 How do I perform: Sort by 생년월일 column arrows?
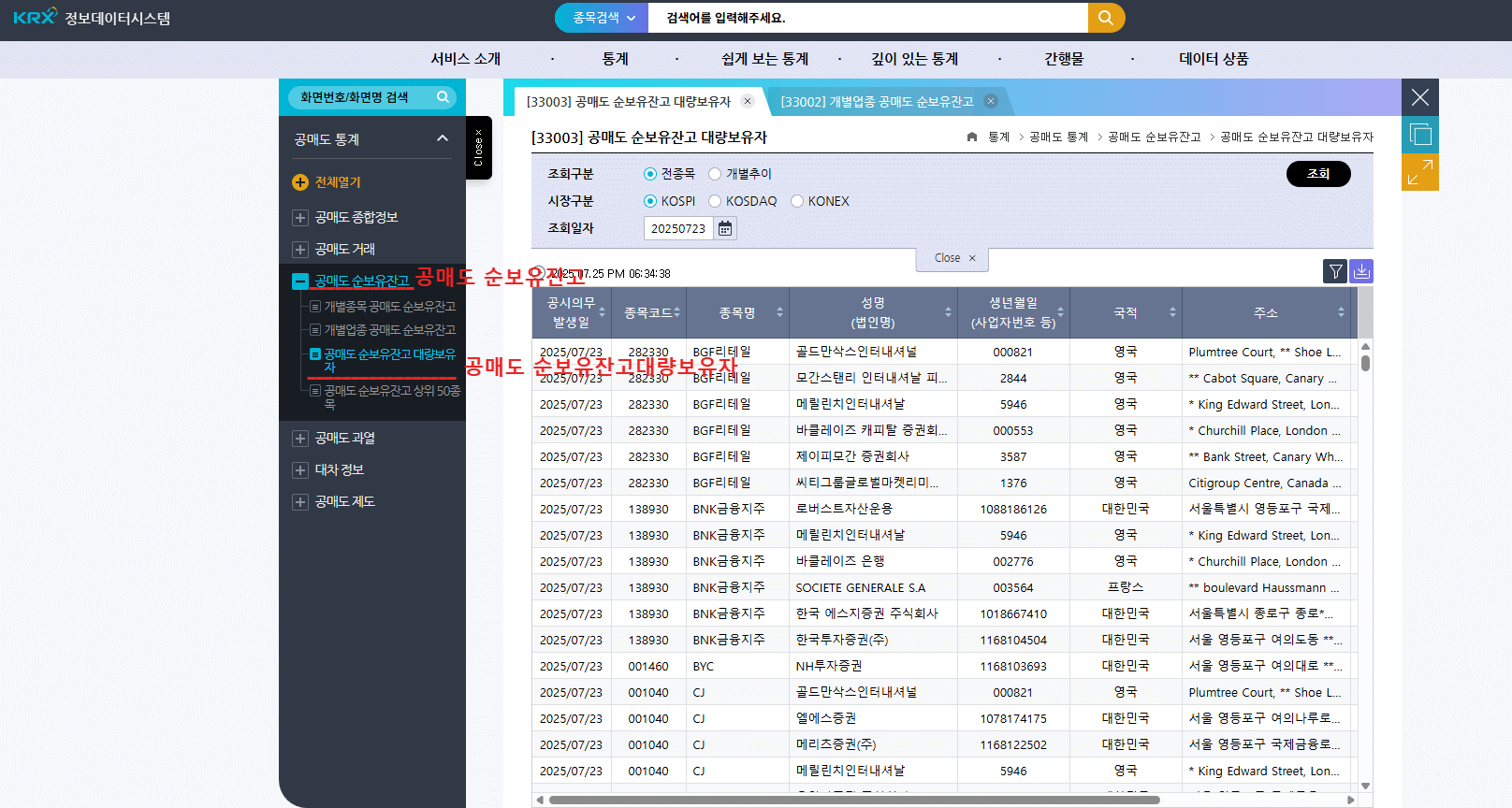pyautogui.click(x=1060, y=312)
